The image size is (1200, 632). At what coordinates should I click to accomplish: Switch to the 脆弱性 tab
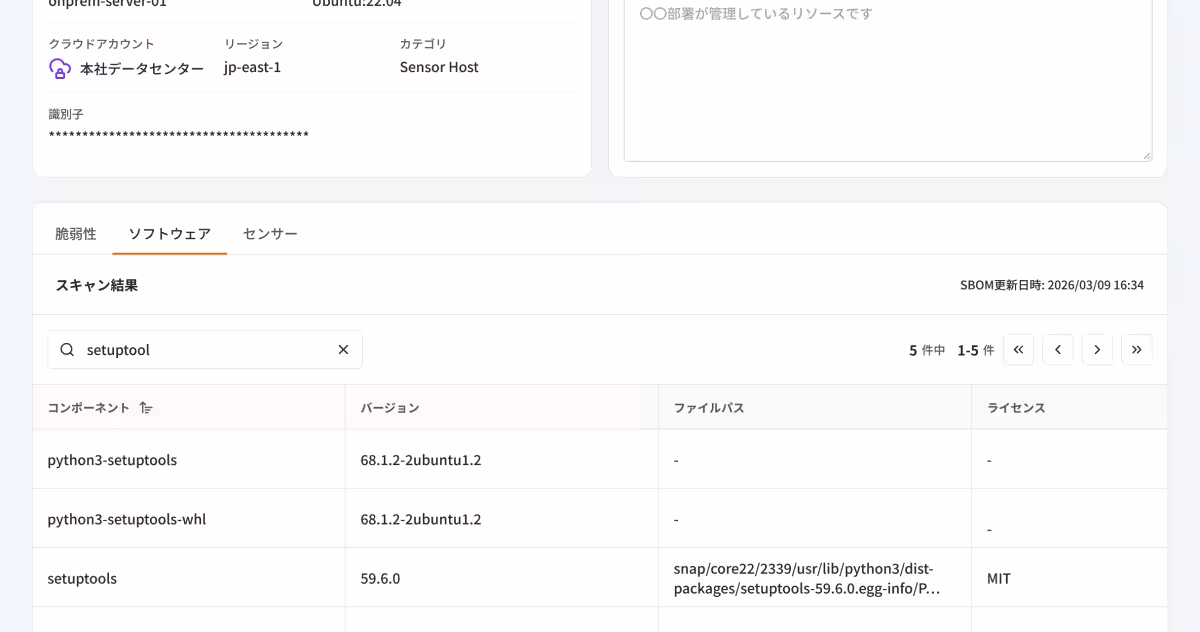(x=74, y=233)
